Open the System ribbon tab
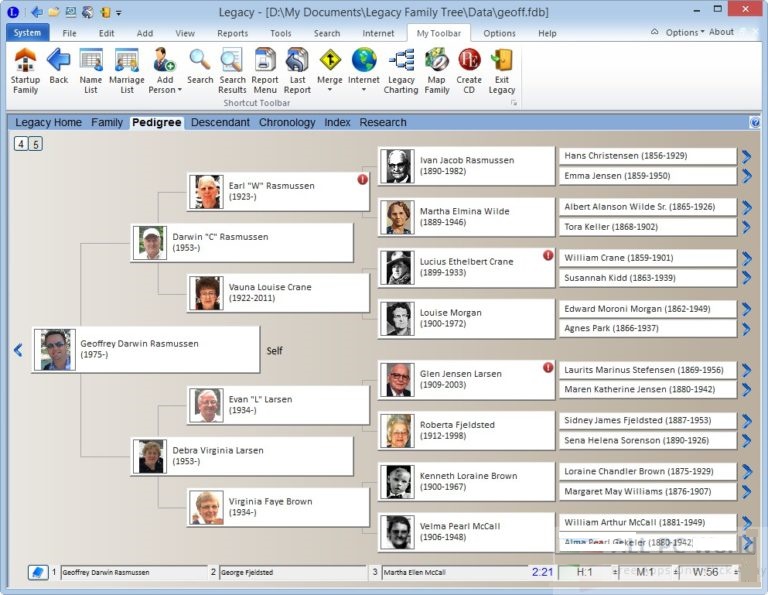The width and height of the screenshot is (768, 595). tap(27, 33)
